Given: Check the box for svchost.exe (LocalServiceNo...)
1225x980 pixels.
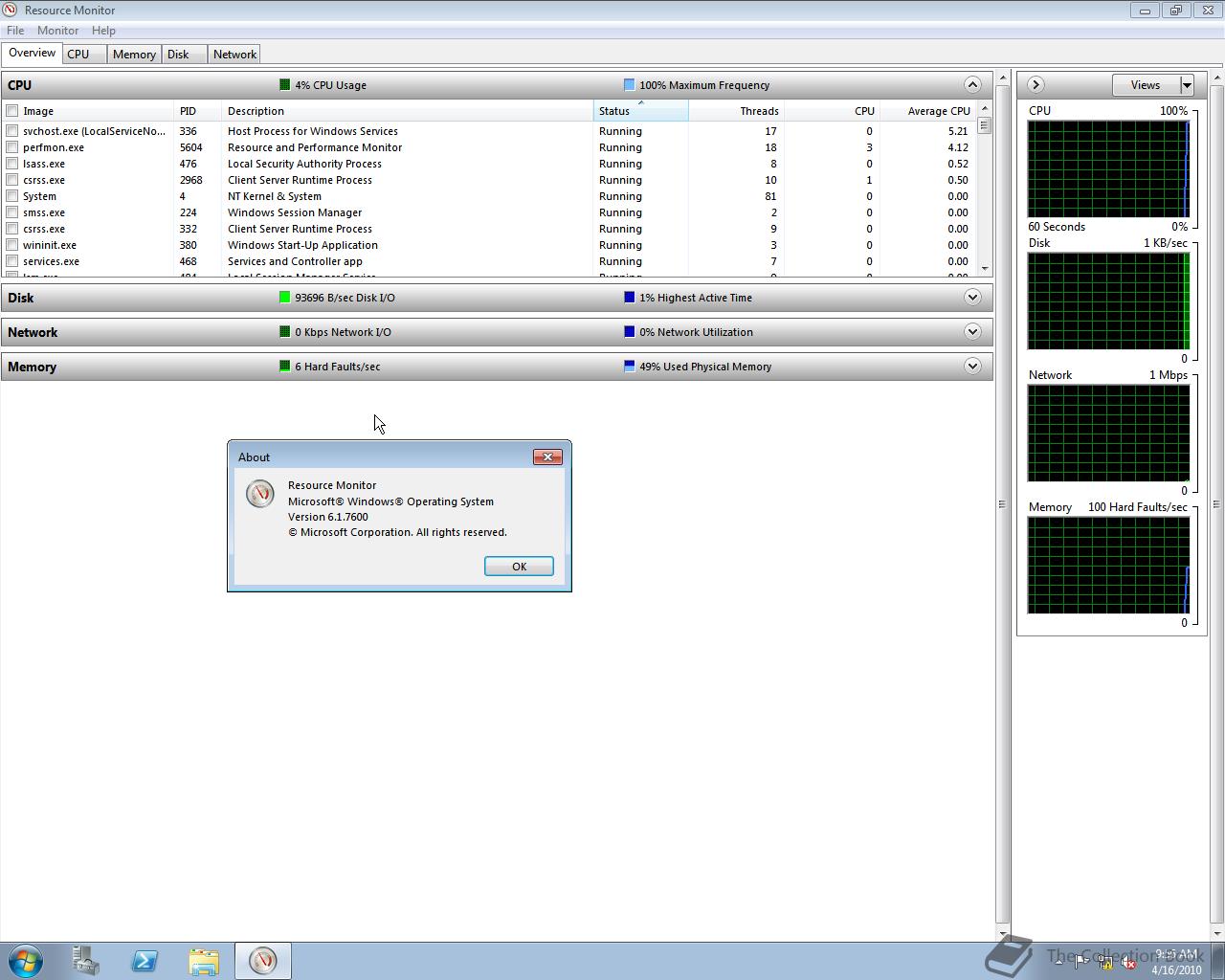Looking at the screenshot, I should (x=12, y=131).
